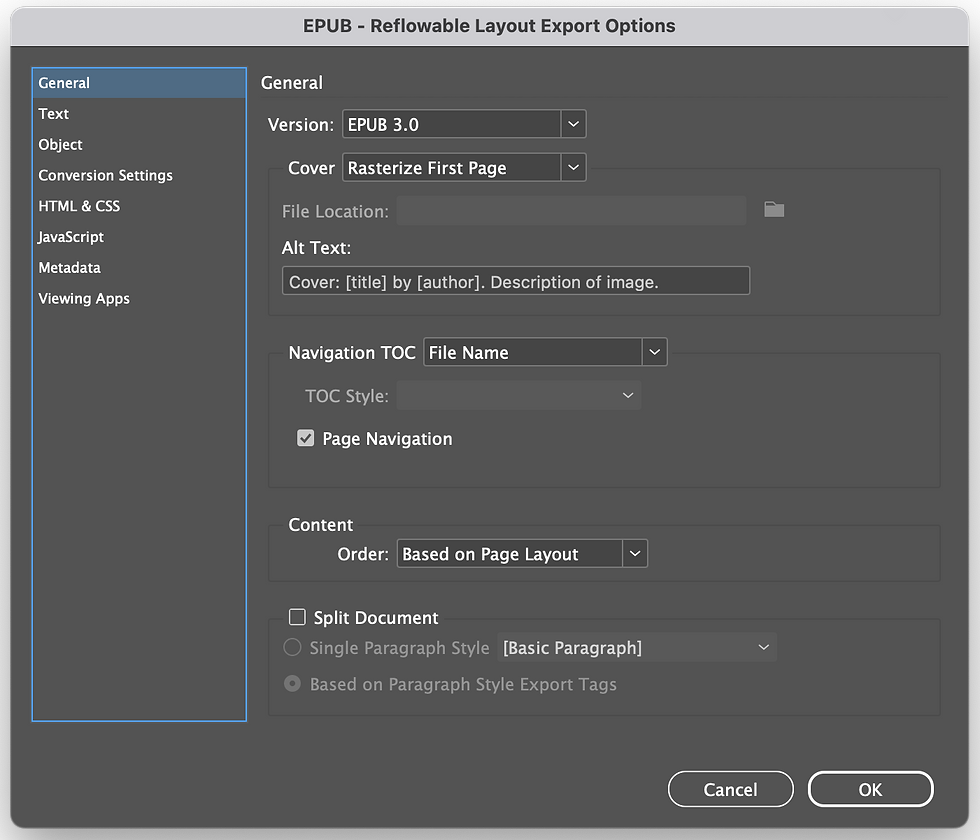Toggle the Page Navigation checkbox
Image resolution: width=980 pixels, height=840 pixels.
[306, 438]
